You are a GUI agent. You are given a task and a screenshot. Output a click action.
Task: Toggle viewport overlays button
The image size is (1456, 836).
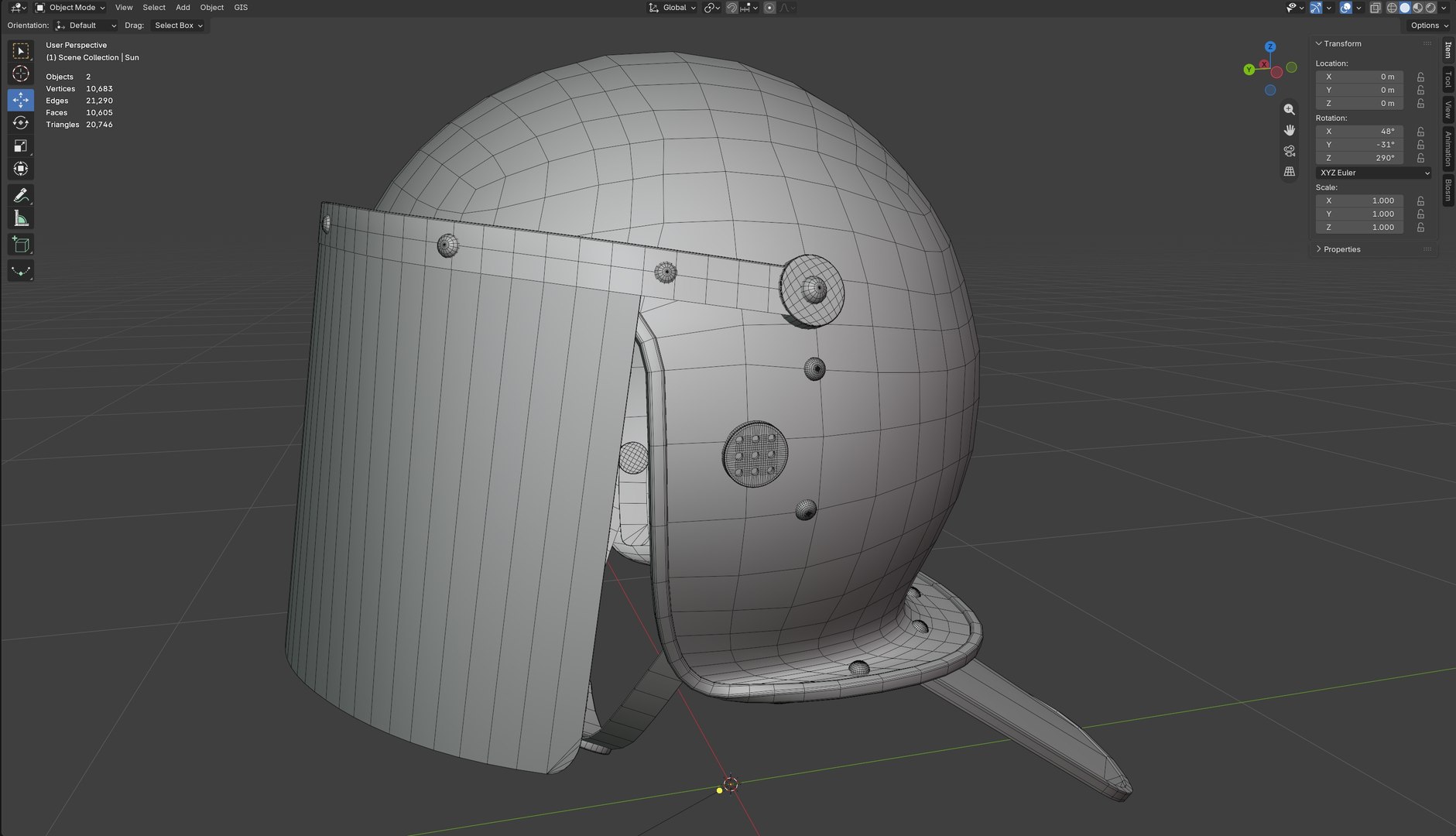(1346, 8)
